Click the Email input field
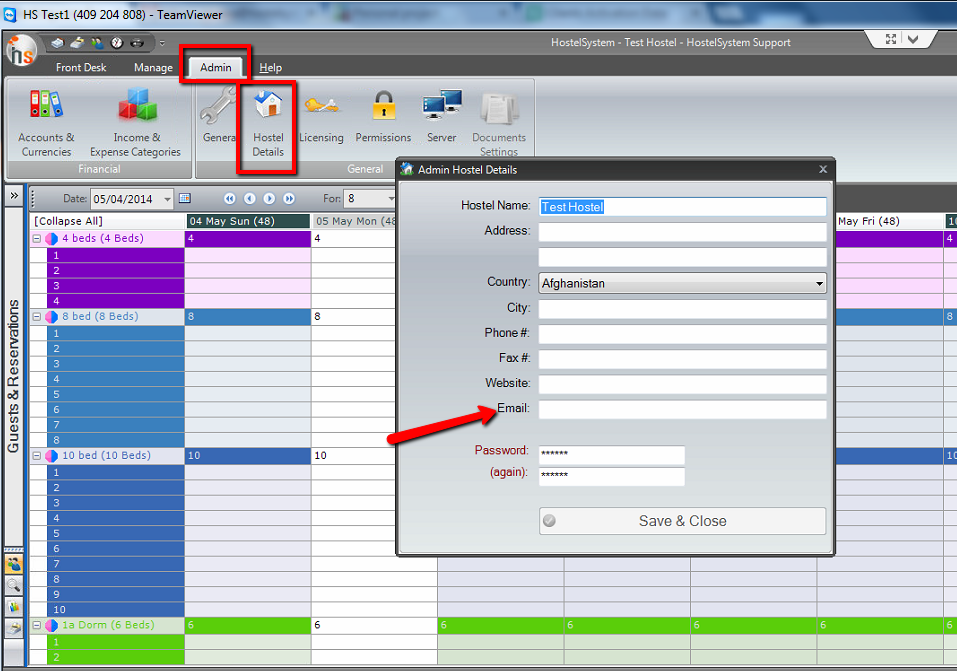Screen dimensions: 957x671 [x=682, y=409]
